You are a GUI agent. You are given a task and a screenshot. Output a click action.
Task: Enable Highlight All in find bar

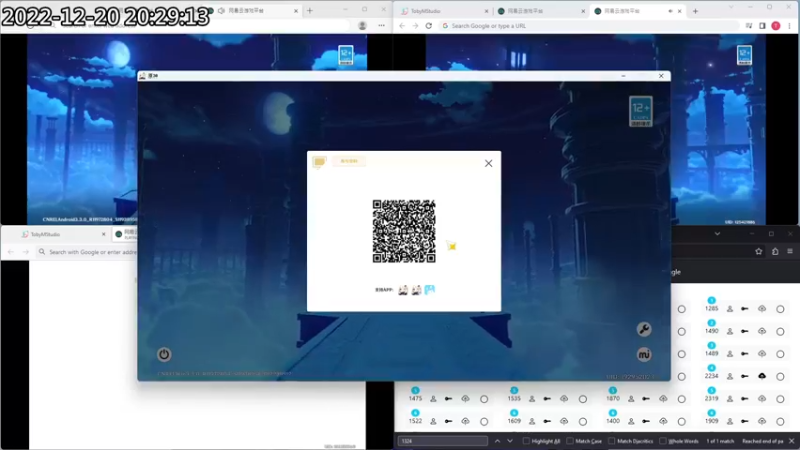pyautogui.click(x=526, y=441)
